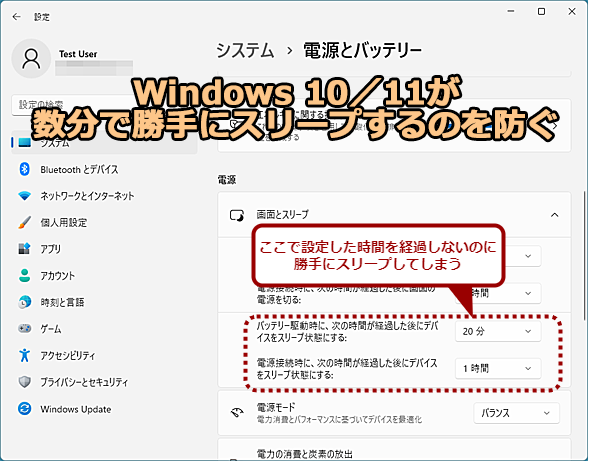Click the Windows Update sync icon
The image size is (589, 462).
pos(24,409)
